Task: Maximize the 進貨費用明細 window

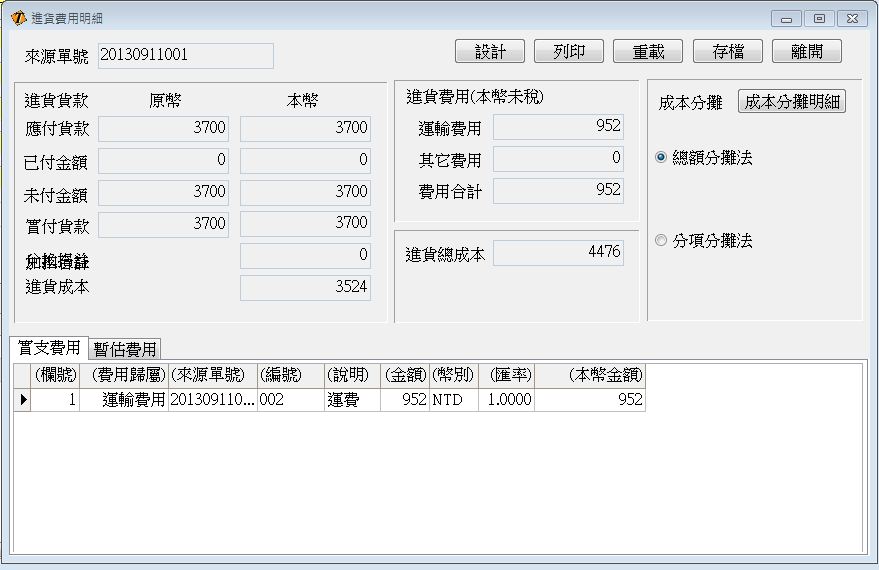Action: point(819,18)
